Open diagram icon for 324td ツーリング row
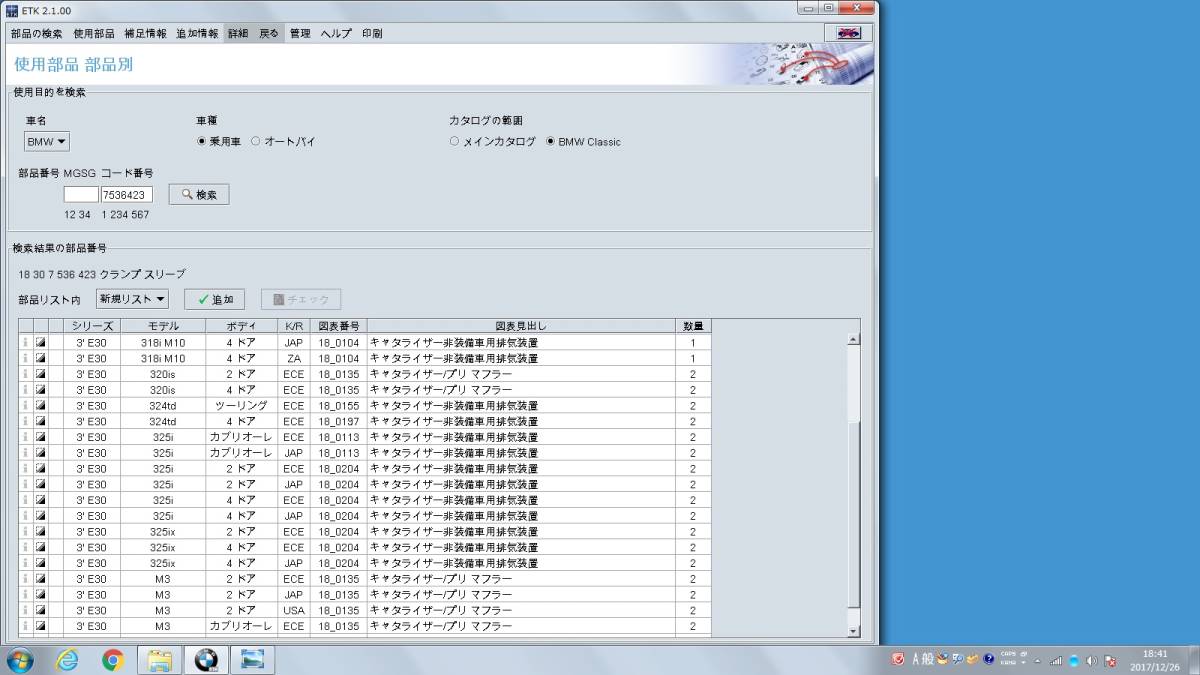 [x=41, y=405]
